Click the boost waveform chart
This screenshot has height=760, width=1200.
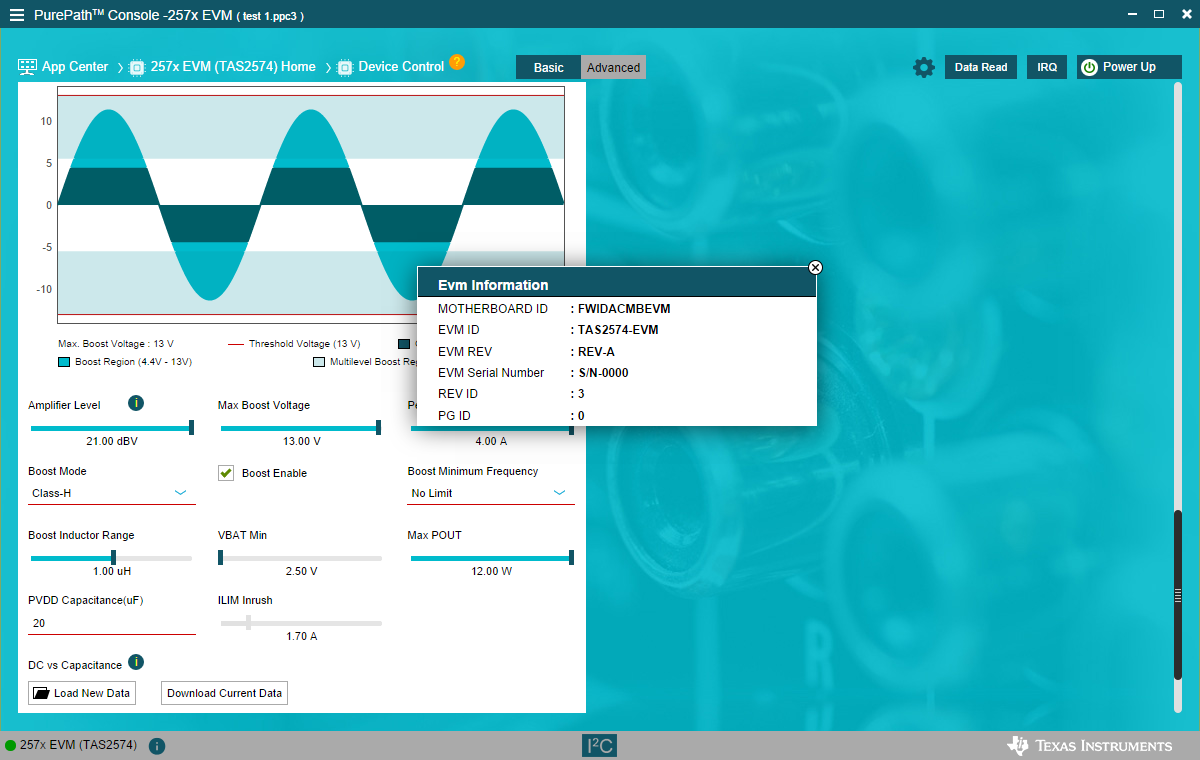[311, 204]
